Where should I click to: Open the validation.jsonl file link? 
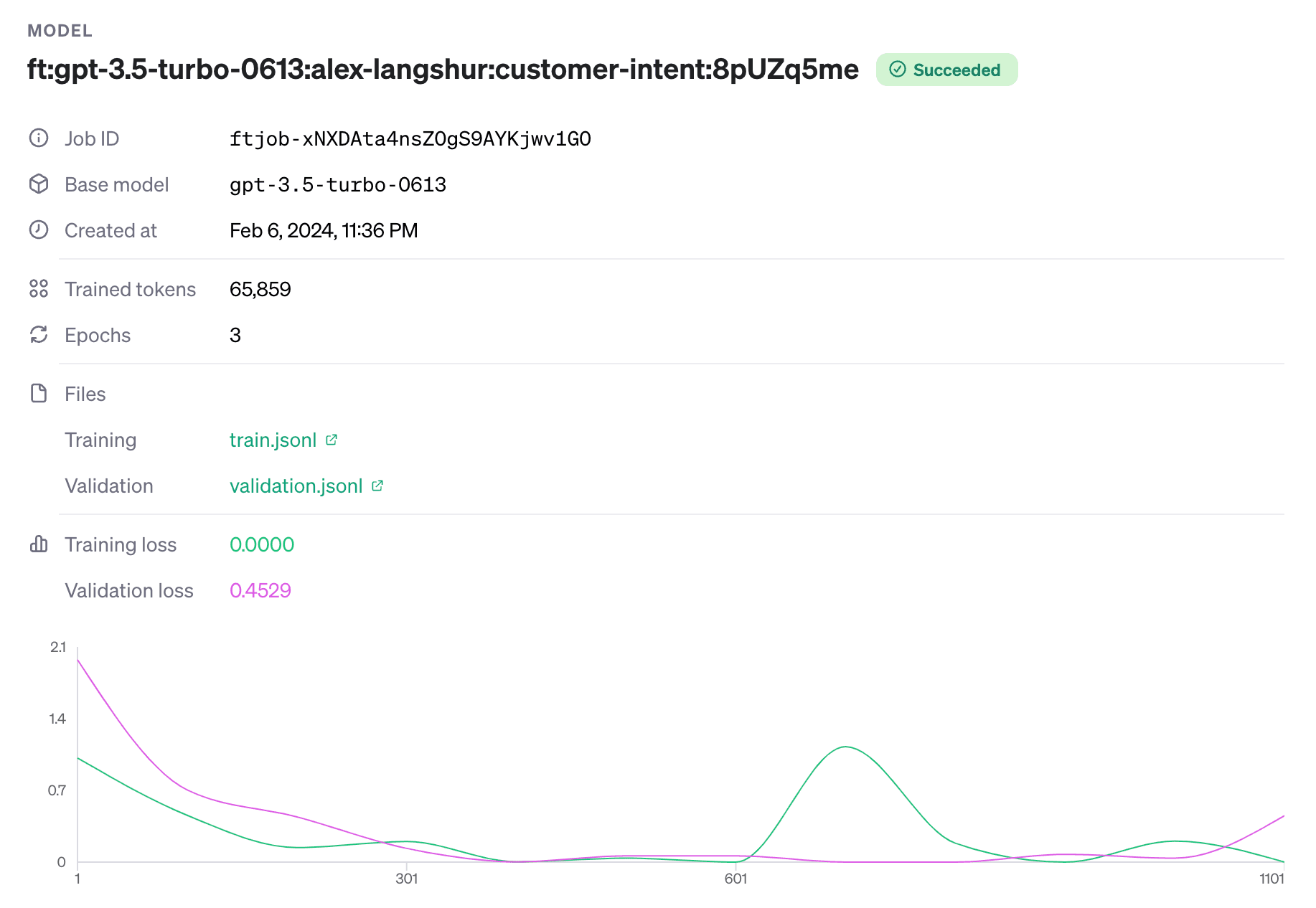tap(296, 486)
